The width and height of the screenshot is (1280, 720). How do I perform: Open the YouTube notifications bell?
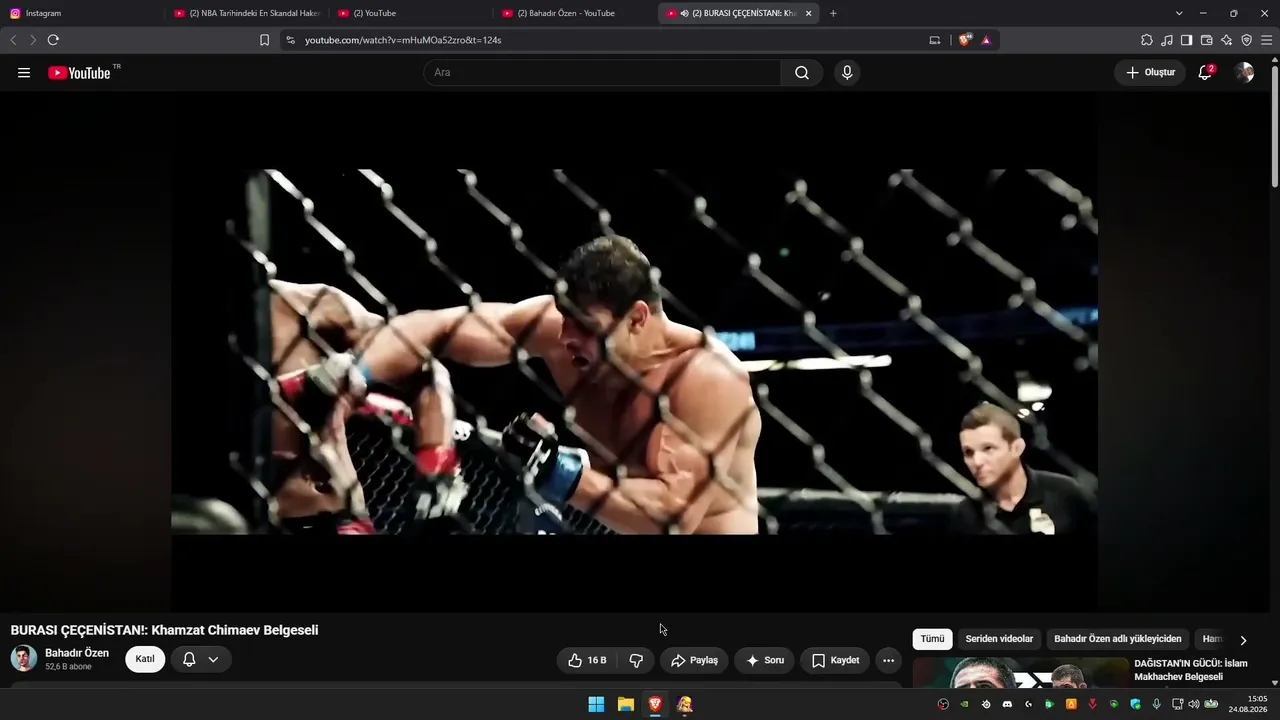[x=1205, y=72]
